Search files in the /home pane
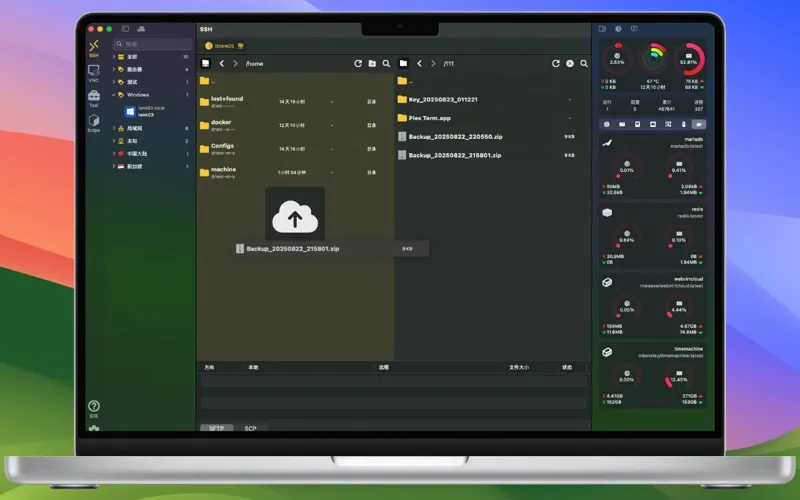 click(386, 63)
